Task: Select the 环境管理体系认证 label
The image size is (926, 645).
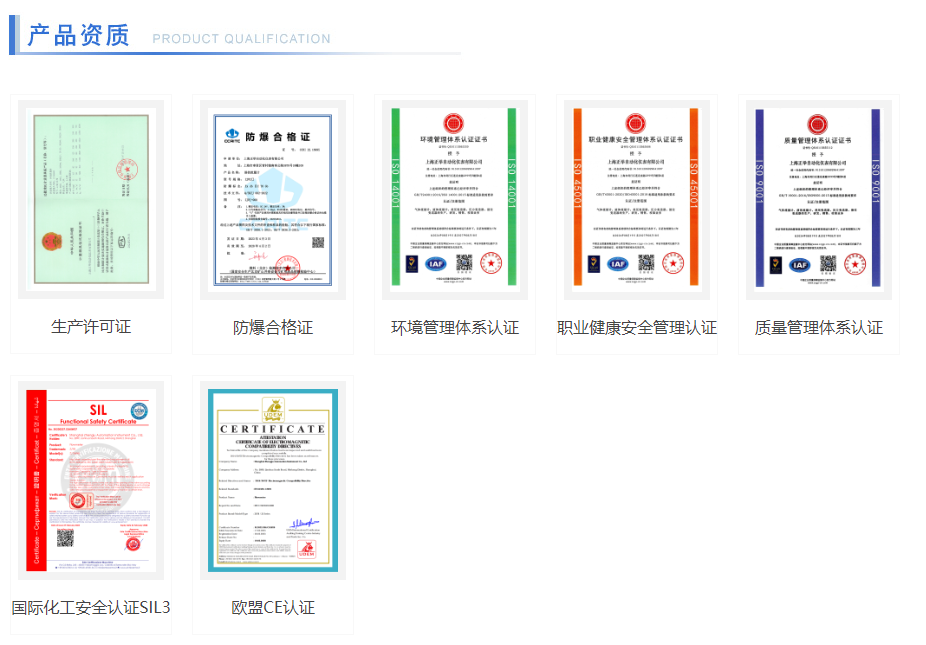Action: [455, 327]
